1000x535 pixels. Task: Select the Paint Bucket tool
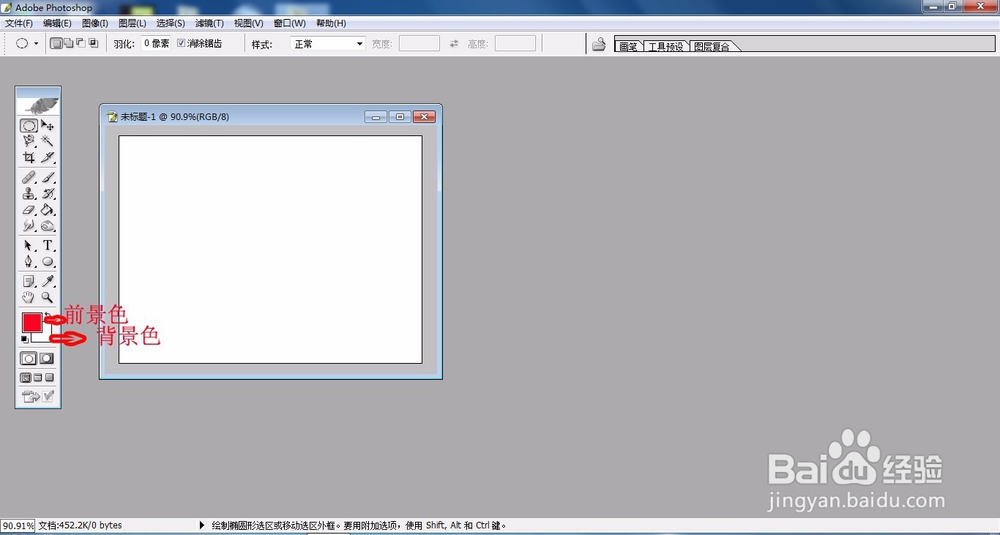click(47, 210)
